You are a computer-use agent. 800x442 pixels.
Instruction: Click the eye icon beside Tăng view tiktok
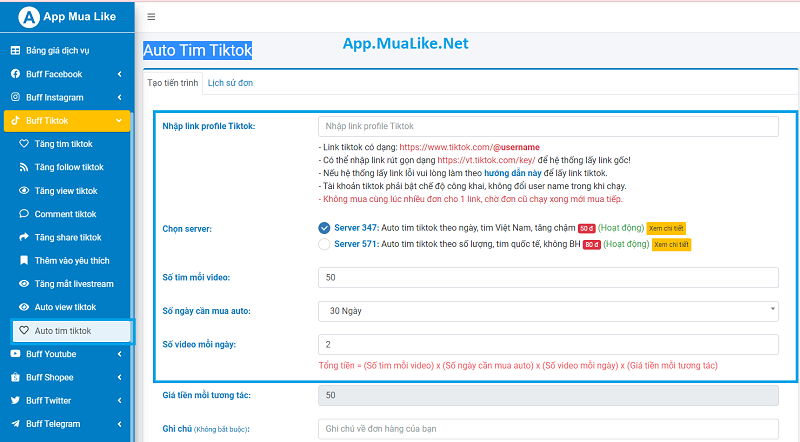click(x=24, y=190)
